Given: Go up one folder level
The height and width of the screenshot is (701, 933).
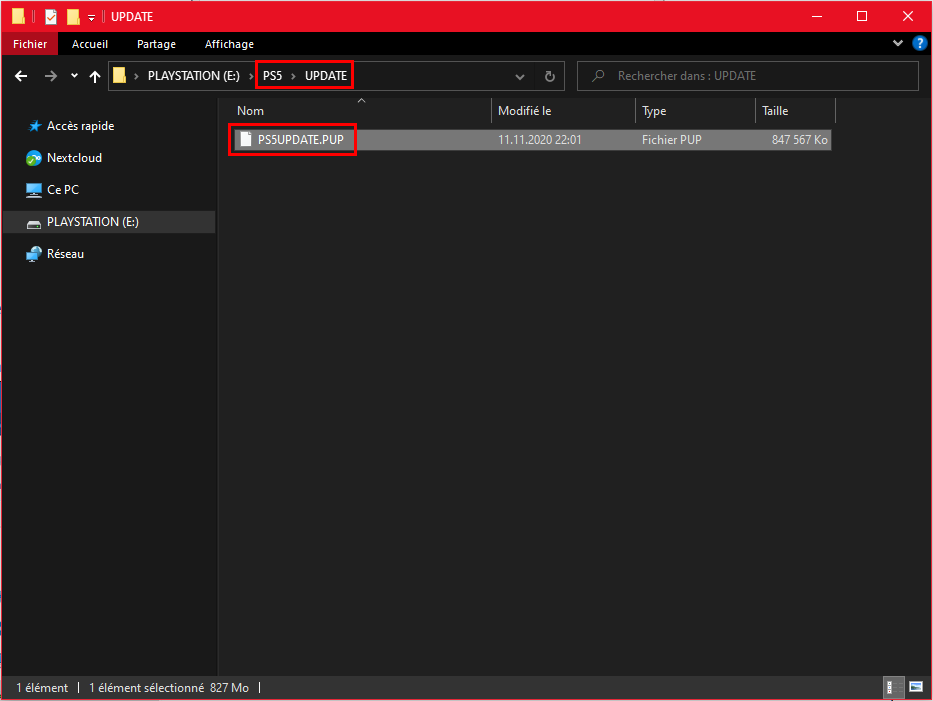Looking at the screenshot, I should pyautogui.click(x=95, y=76).
